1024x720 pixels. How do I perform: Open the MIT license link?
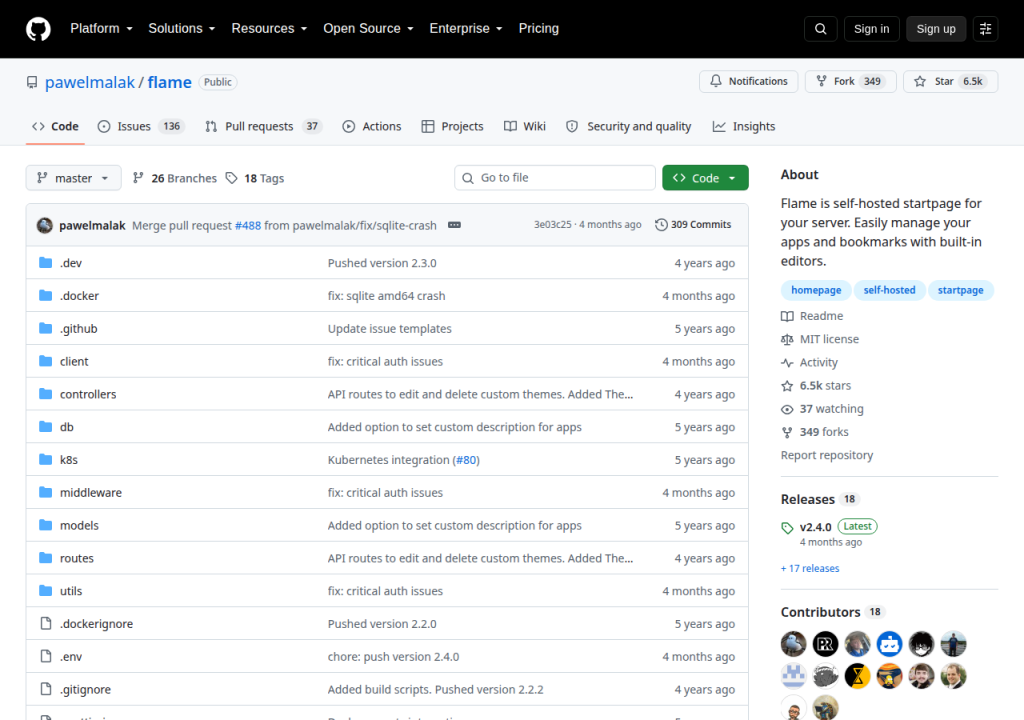pyautogui.click(x=820, y=339)
